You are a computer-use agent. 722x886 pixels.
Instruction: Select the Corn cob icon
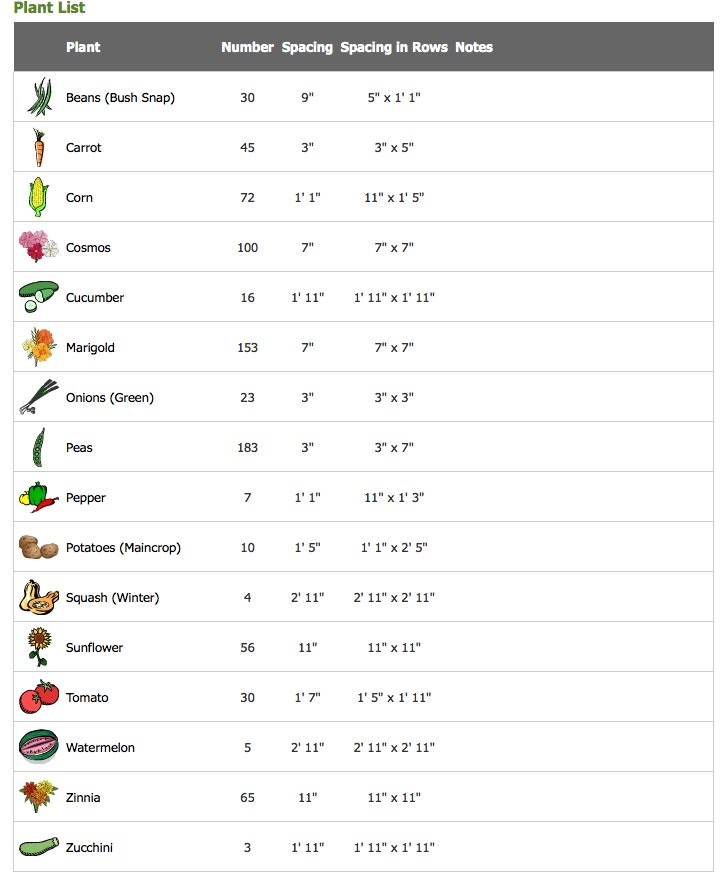point(38,197)
